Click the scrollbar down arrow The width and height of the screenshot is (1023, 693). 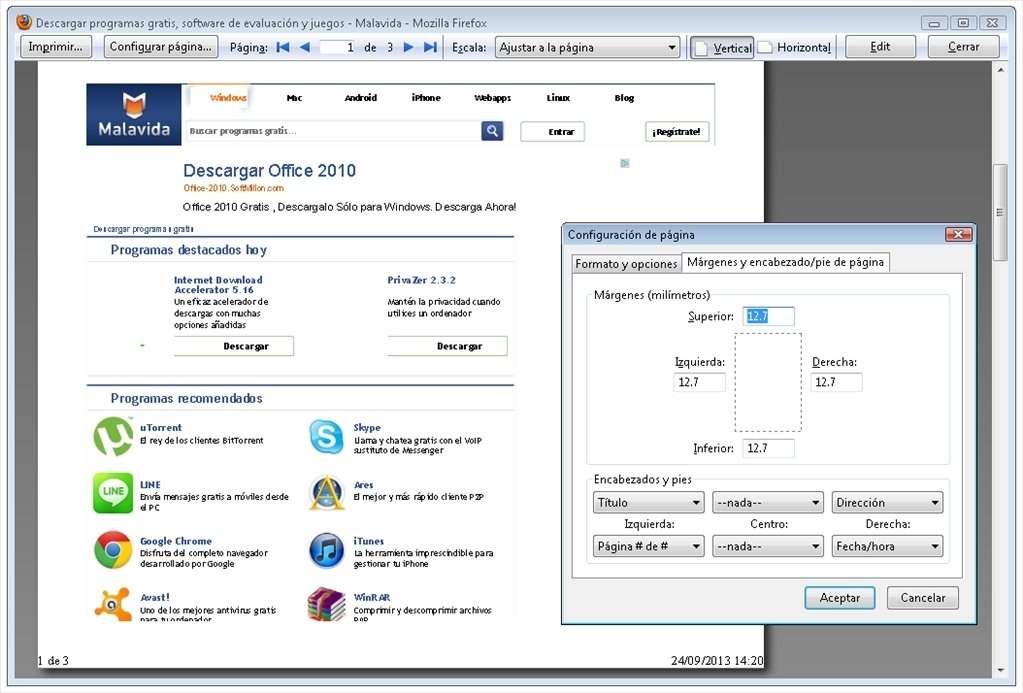[x=1001, y=670]
